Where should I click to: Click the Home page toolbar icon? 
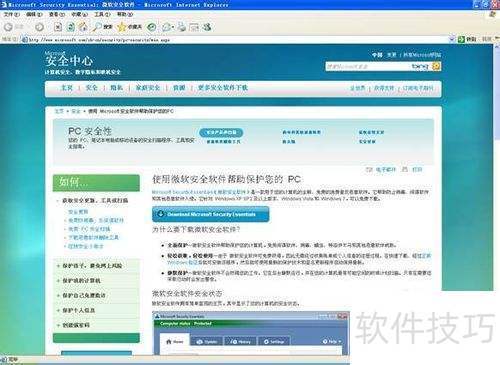(83, 27)
